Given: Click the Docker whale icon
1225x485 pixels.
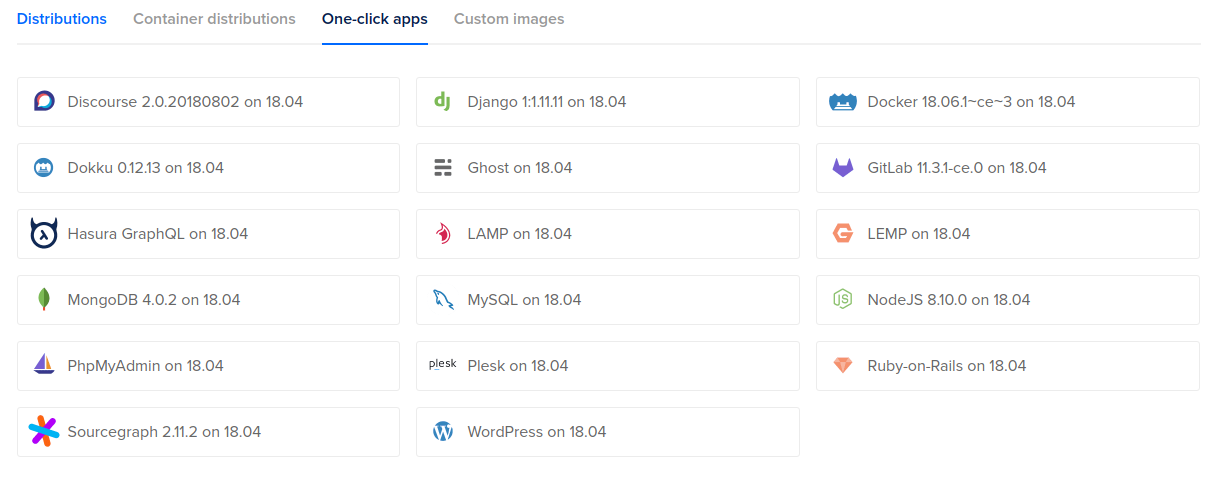Looking at the screenshot, I should coord(843,101).
